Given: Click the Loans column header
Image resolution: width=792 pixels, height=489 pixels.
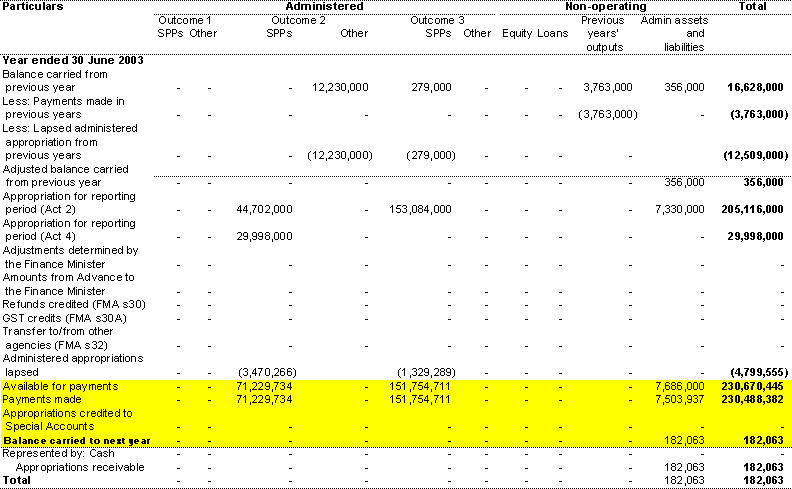Looking at the screenshot, I should 551,33.
